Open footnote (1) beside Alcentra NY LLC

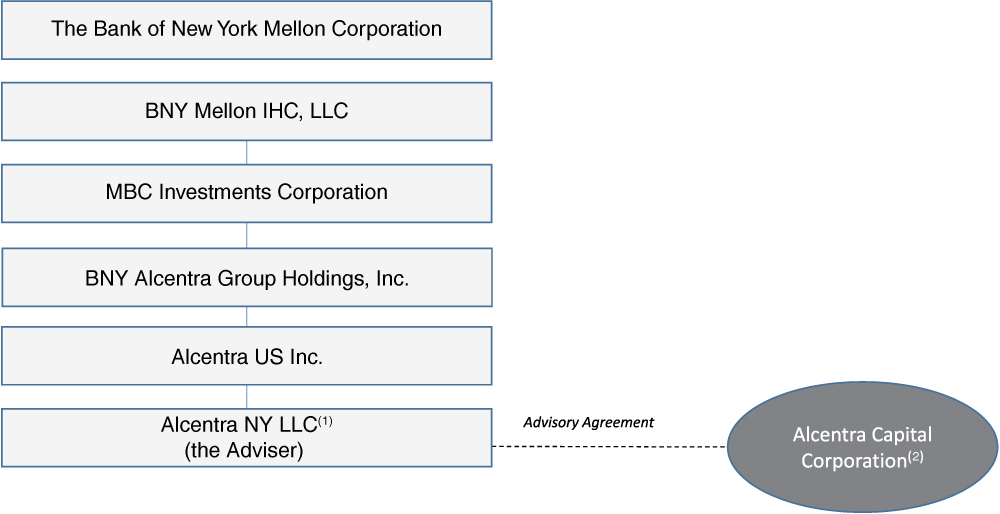tap(325, 420)
